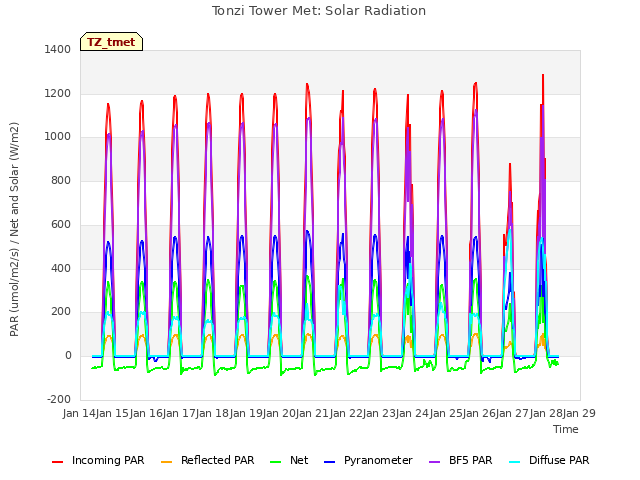Click the Time x-axis title

566,429
